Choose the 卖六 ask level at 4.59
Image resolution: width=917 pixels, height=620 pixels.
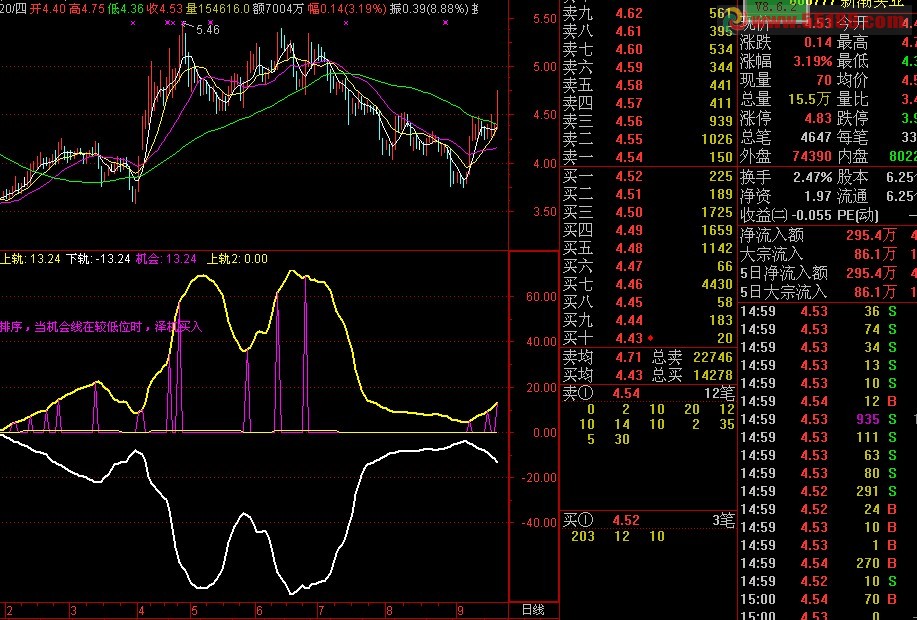647,68
